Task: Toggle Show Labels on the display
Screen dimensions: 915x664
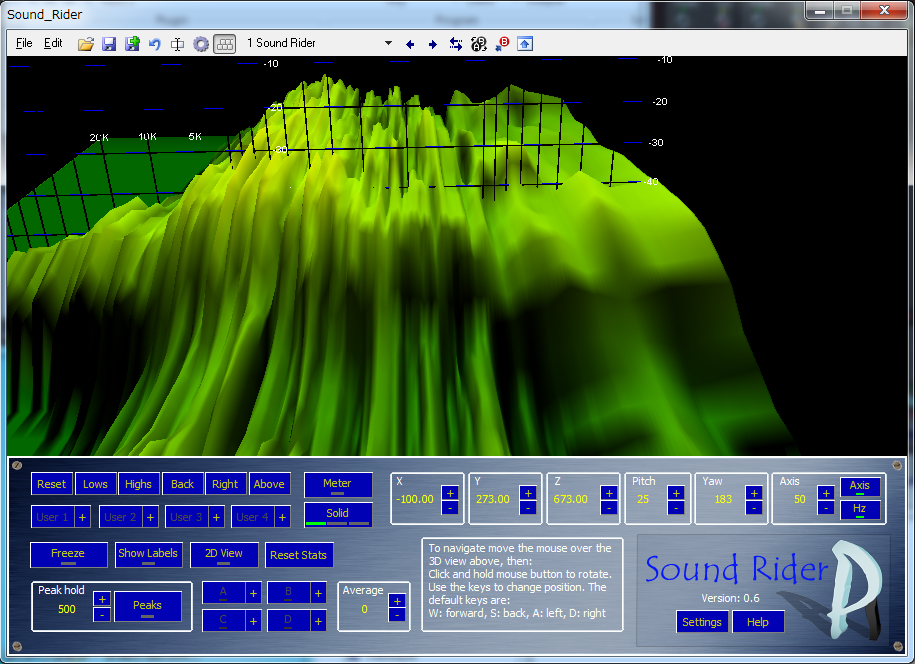Action: click(148, 555)
